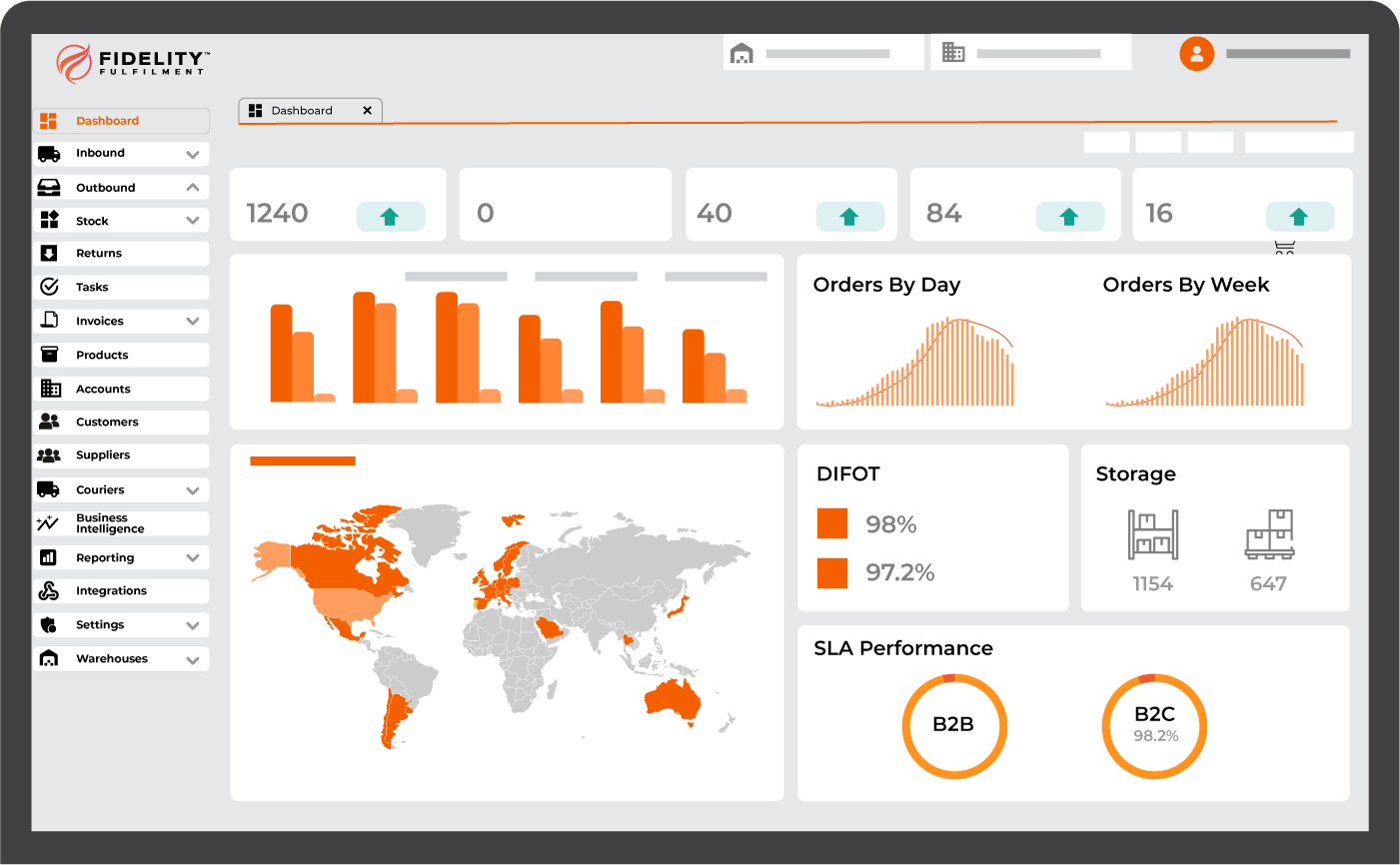The image size is (1400, 865).
Task: Select the Dashboard tab
Action: coord(310,111)
